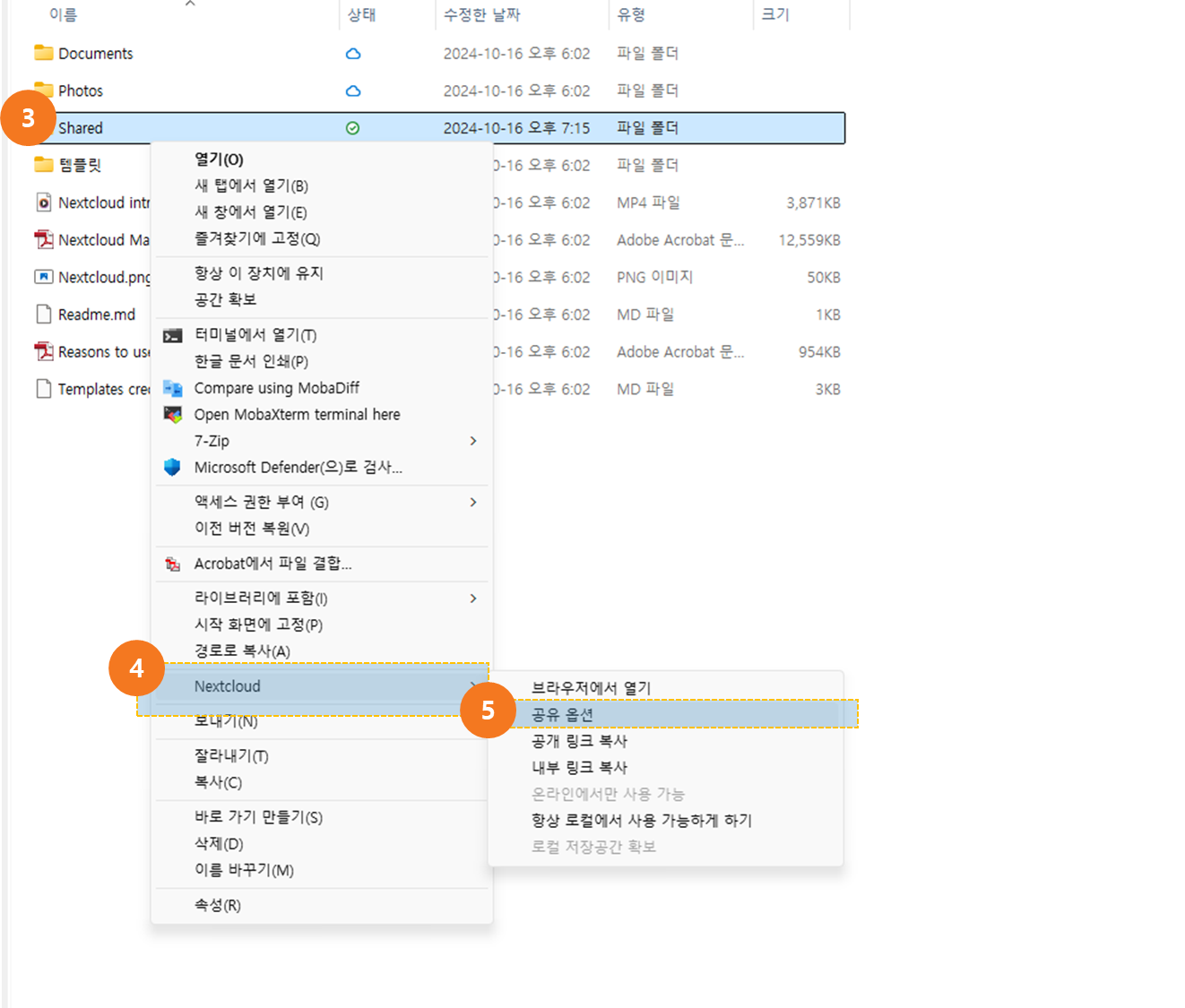Sort files by the 수정한 날짜 column header

(482, 14)
